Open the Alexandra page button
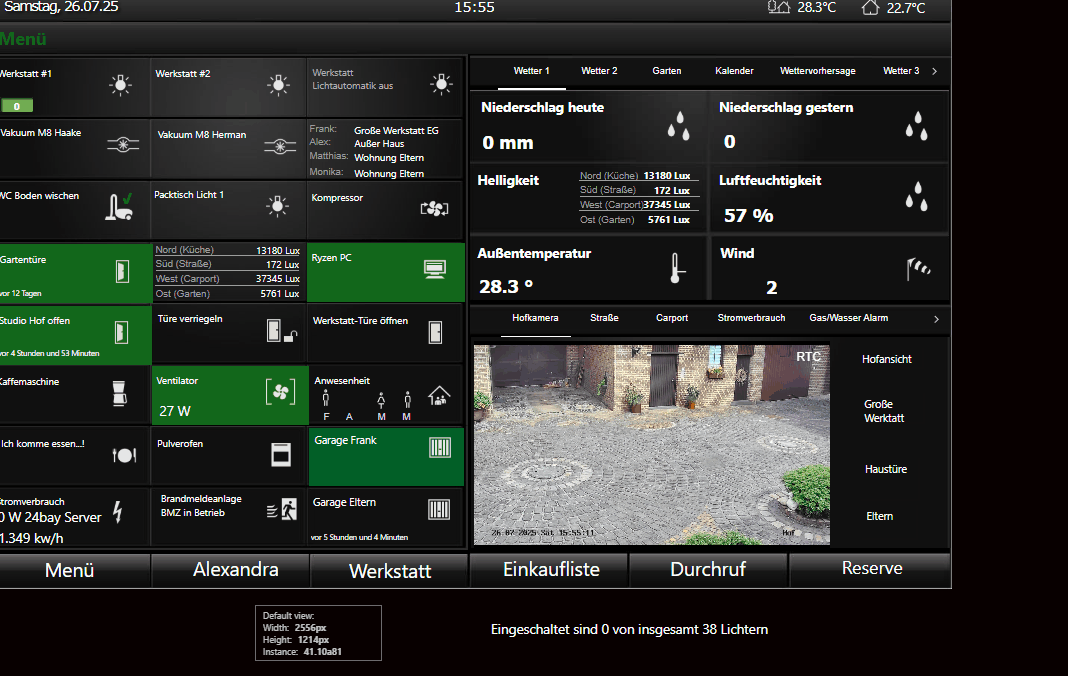The height and width of the screenshot is (676, 1068). pos(230,570)
